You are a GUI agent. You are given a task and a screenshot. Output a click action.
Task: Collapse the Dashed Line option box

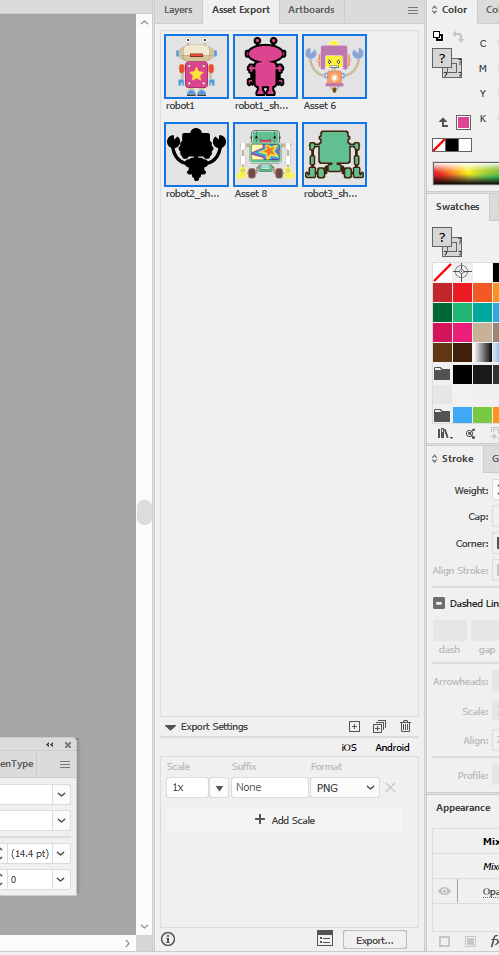439,604
